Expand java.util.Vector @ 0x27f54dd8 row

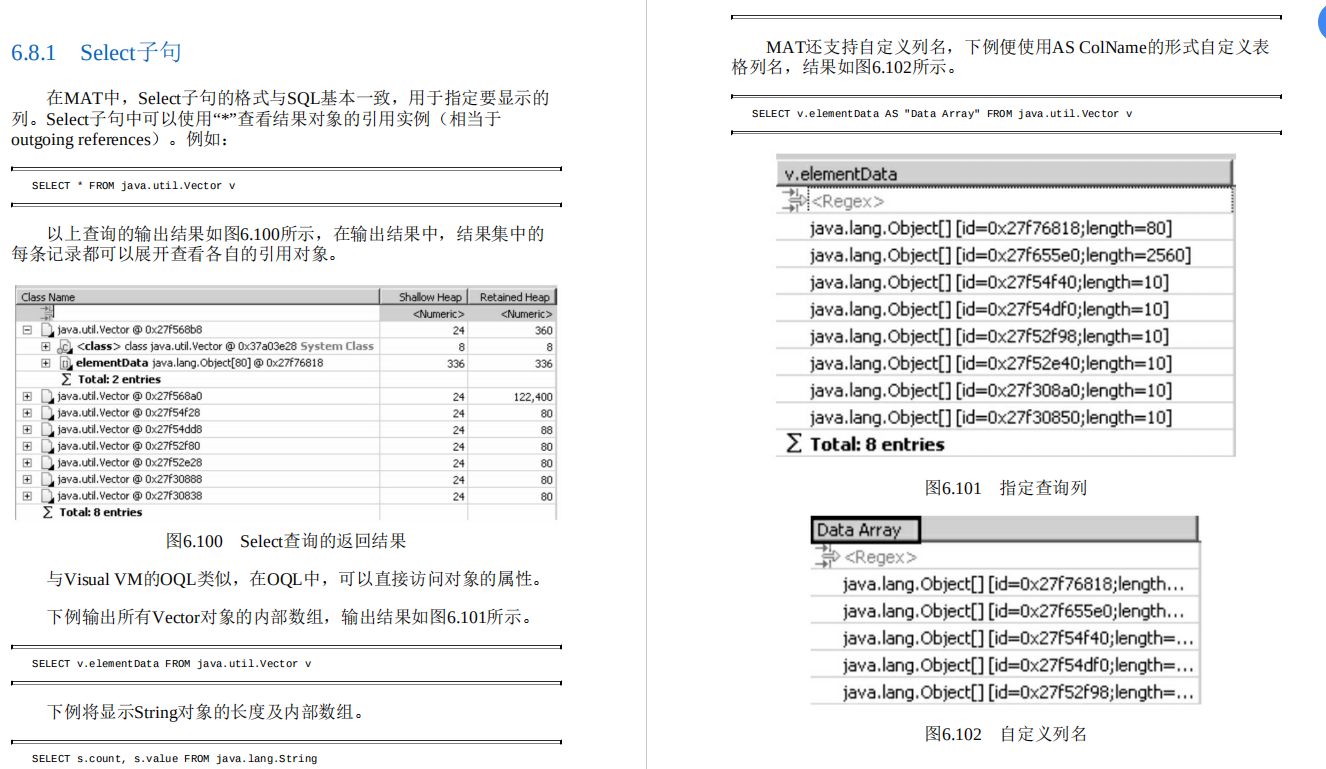(27, 429)
